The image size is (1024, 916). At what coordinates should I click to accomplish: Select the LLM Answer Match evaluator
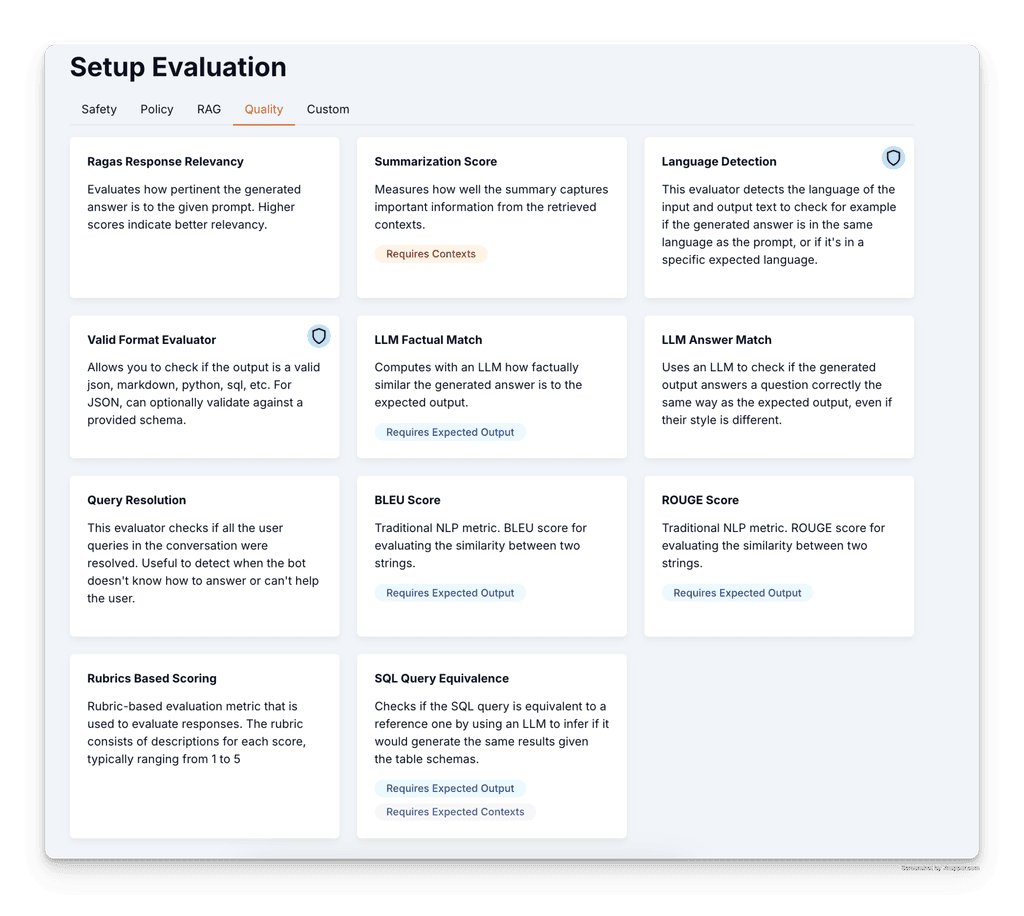pos(779,387)
